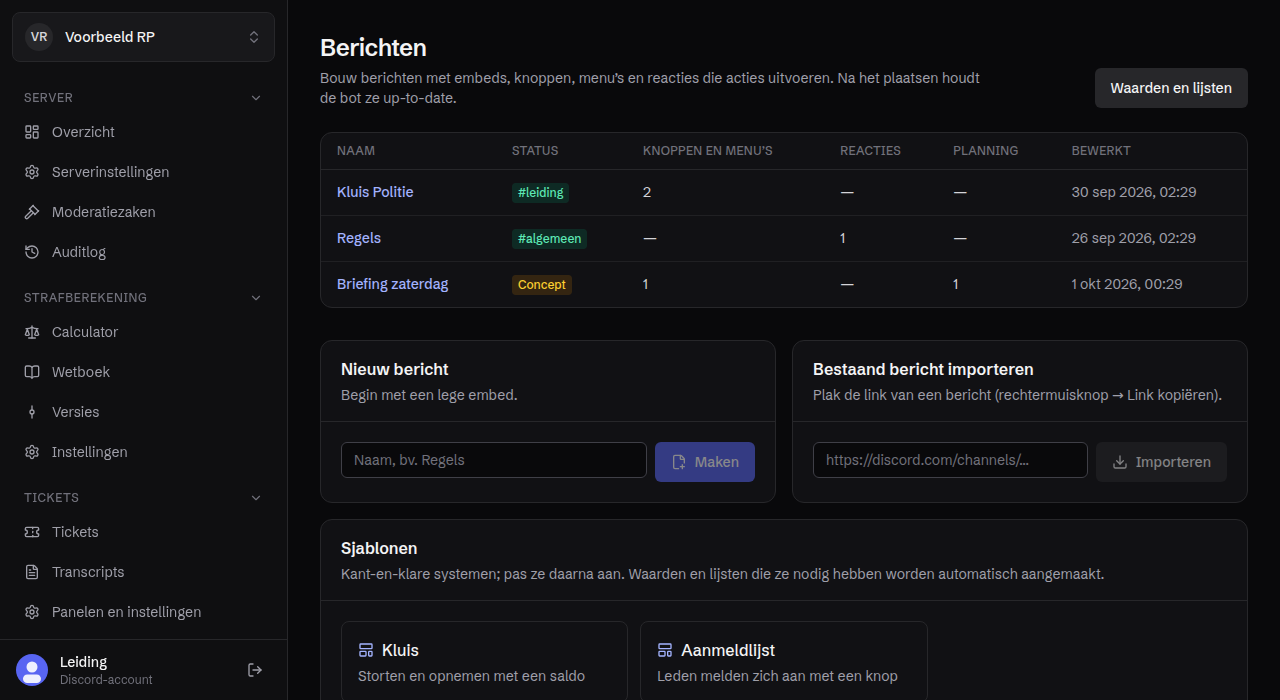Viewport: 1280px width, 700px height.
Task: Open the Voorbeeld RP server switcher
Action: point(143,37)
